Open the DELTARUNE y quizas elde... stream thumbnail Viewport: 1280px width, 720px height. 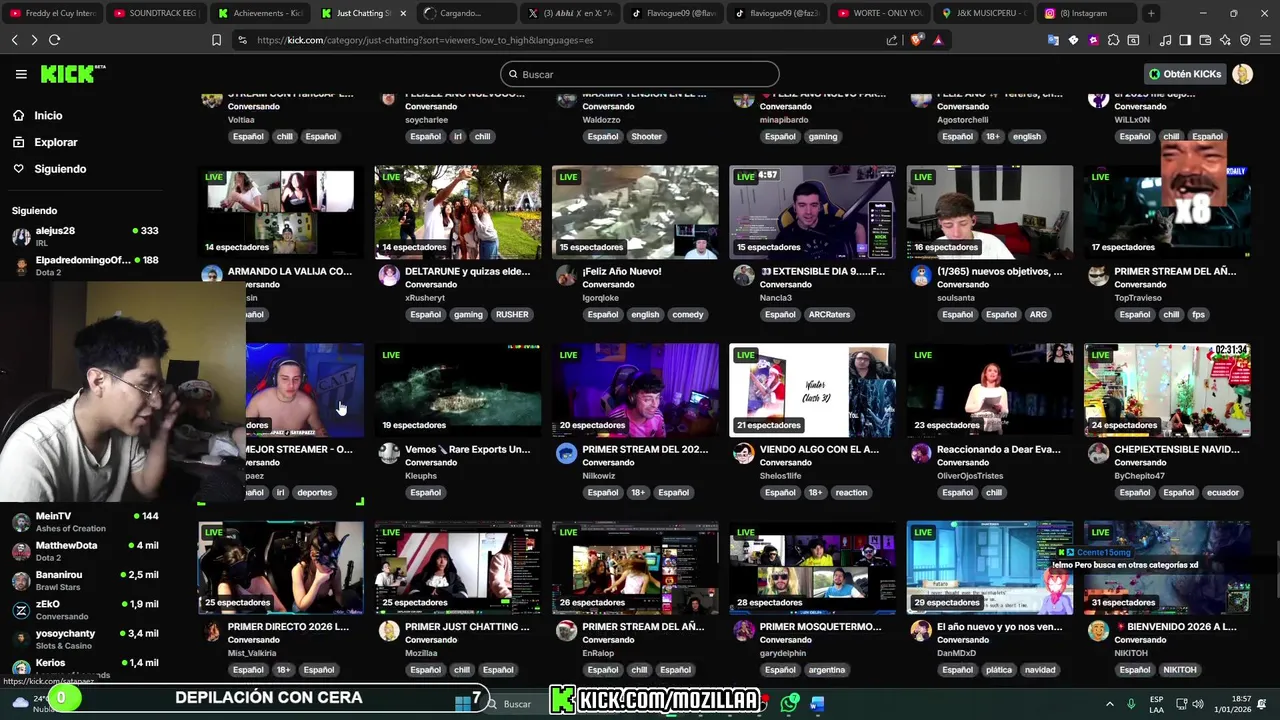[x=458, y=212]
